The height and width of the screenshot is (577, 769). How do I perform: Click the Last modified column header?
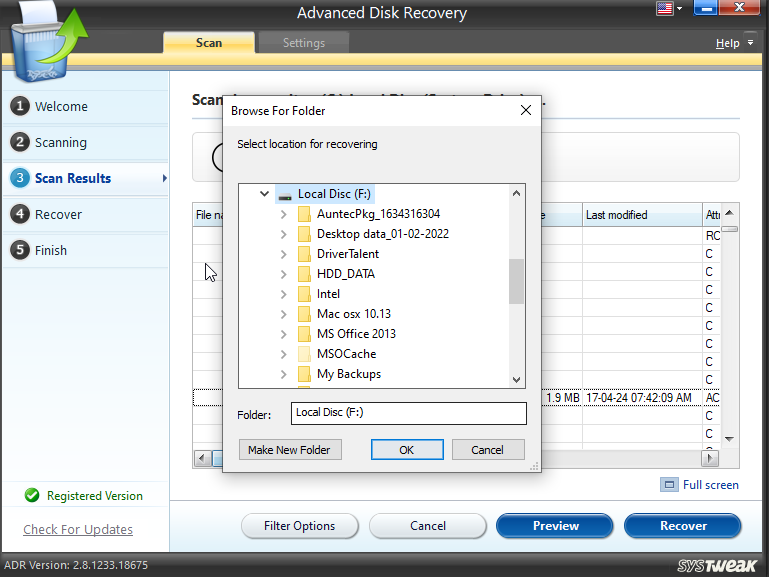[x=642, y=215]
